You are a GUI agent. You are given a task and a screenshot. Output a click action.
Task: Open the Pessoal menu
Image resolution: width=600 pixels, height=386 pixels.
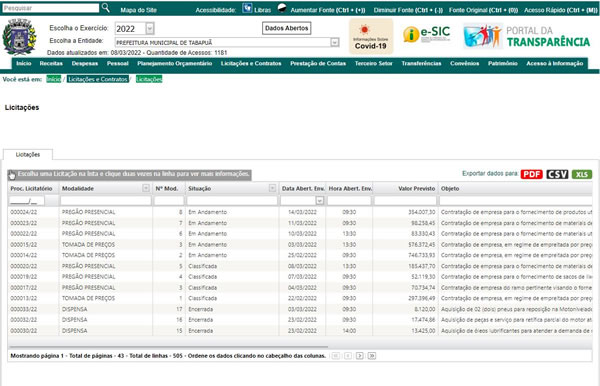point(117,64)
